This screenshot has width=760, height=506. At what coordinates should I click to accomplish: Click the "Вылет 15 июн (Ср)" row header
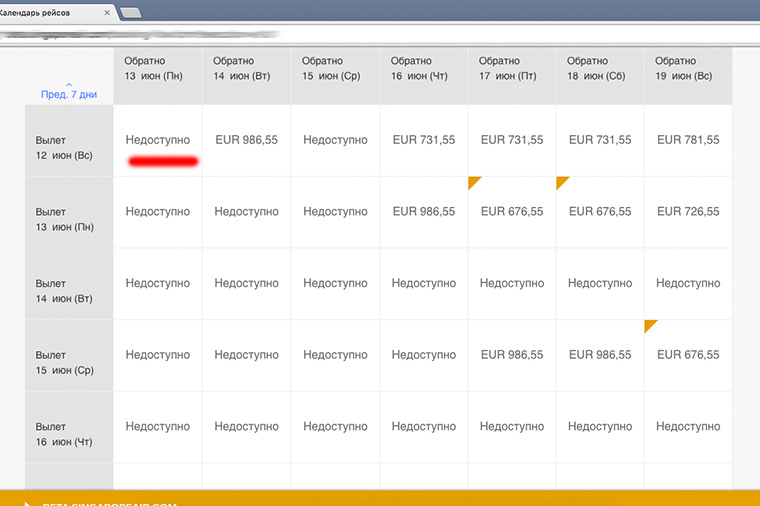coord(69,356)
